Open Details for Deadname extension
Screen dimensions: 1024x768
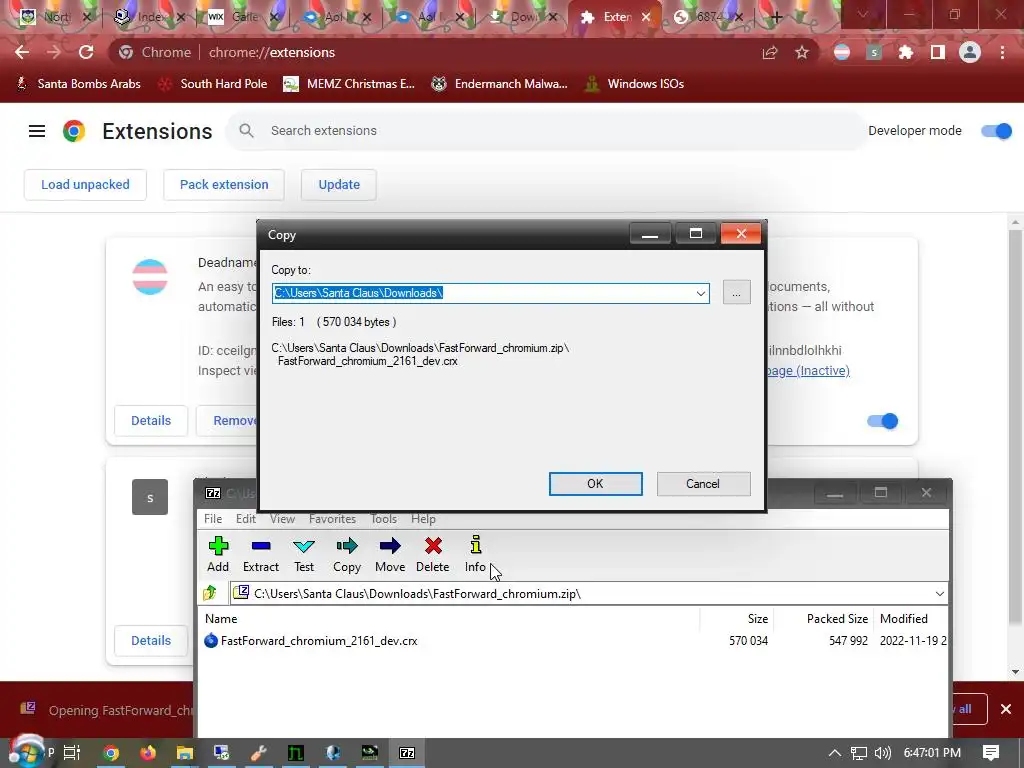[151, 421]
